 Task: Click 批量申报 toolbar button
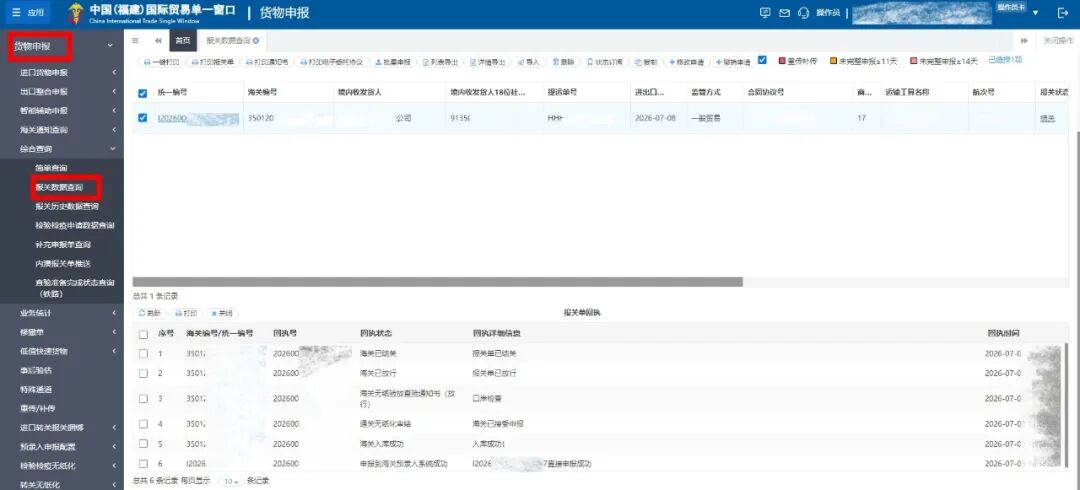[393, 62]
